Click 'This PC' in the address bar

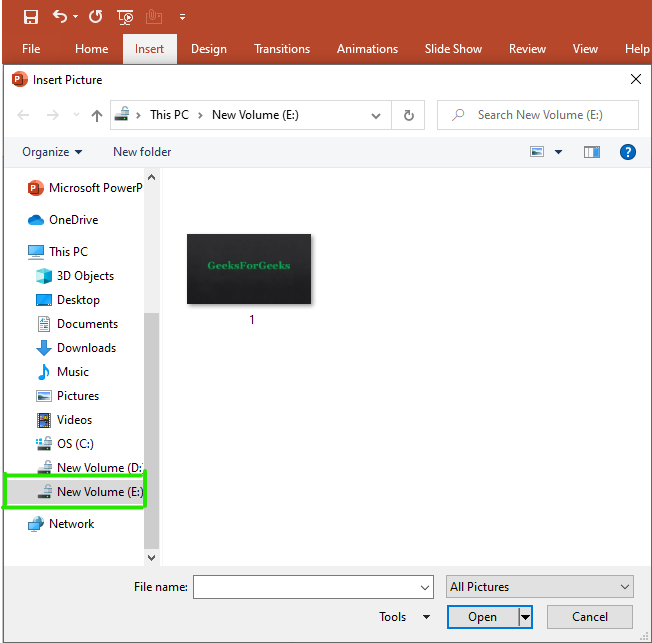point(169,115)
